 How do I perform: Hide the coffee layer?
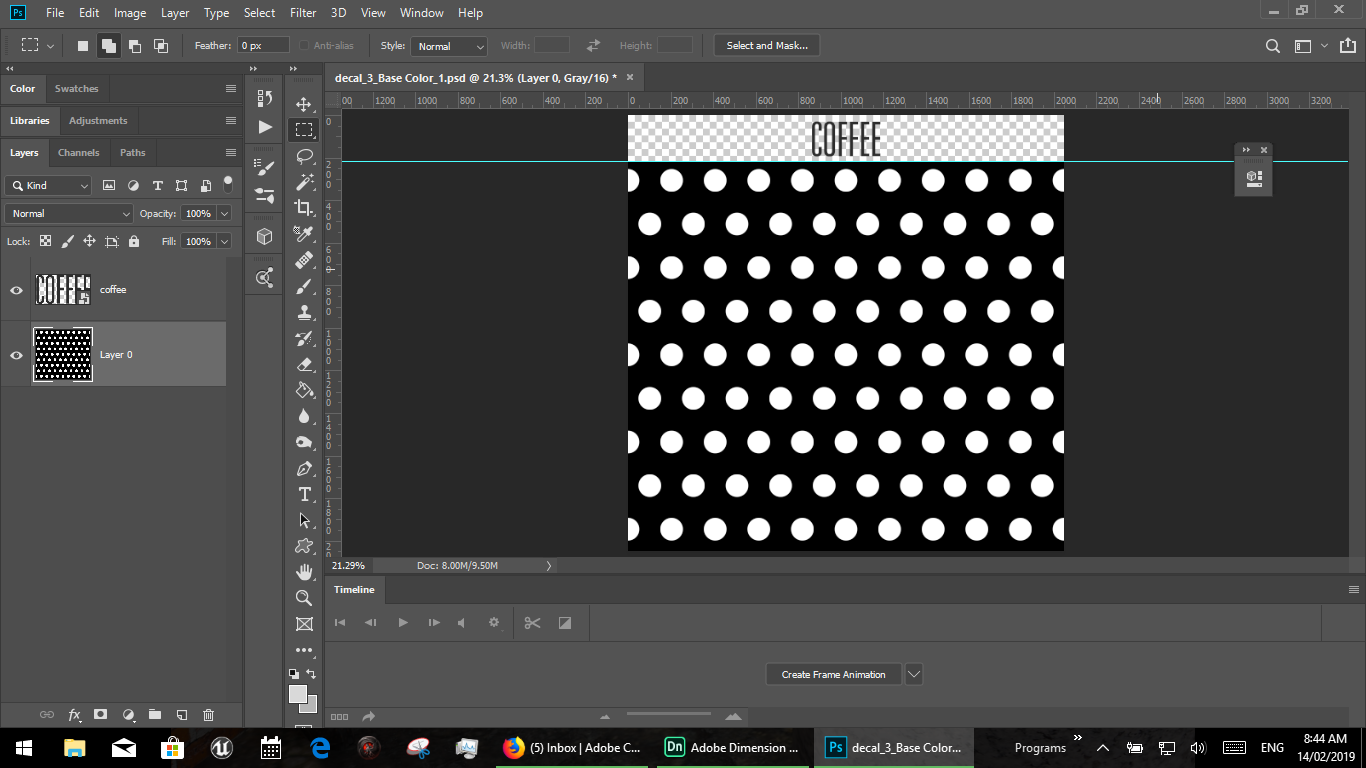[16, 290]
